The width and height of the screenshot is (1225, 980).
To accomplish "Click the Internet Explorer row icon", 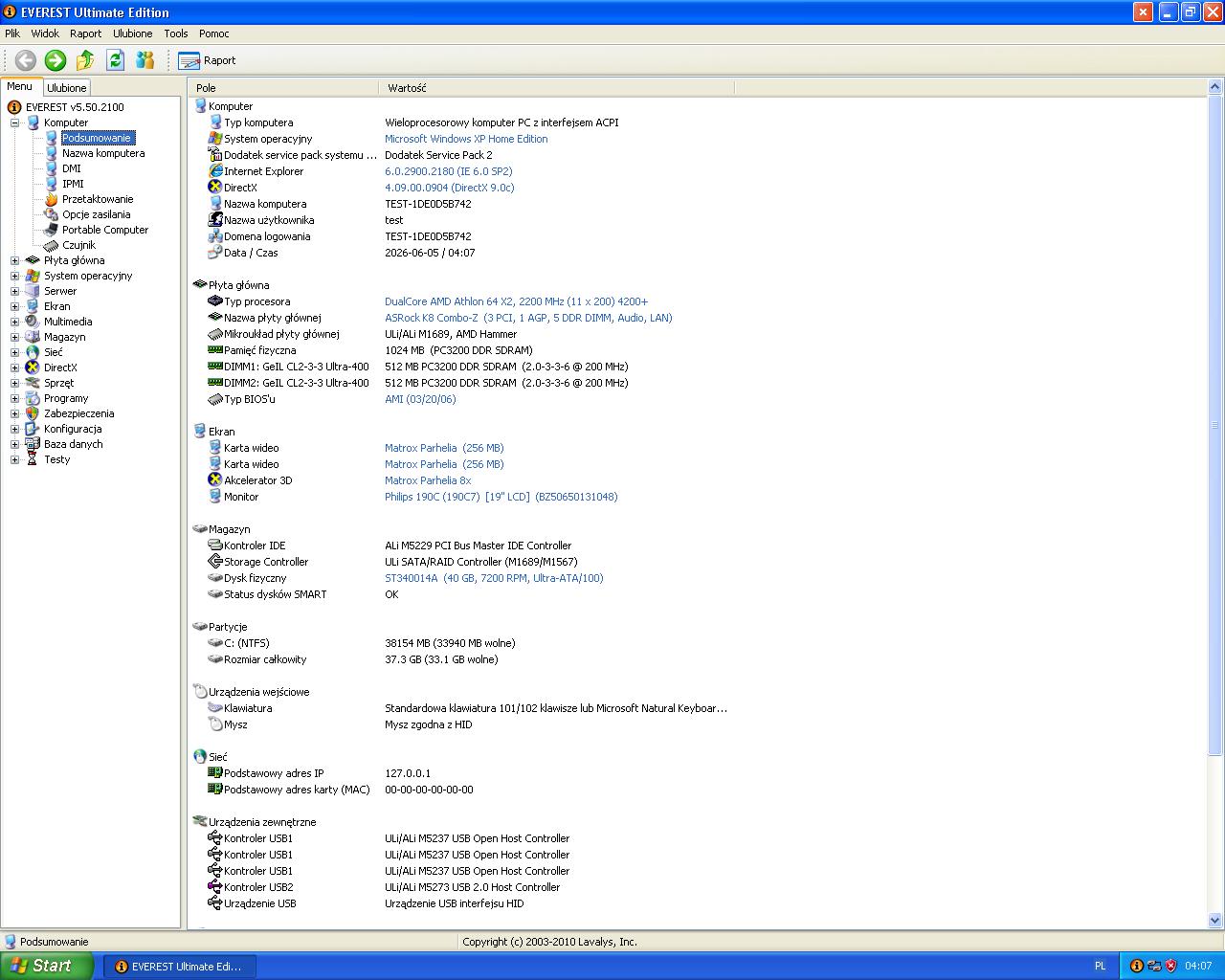I will (x=215, y=171).
